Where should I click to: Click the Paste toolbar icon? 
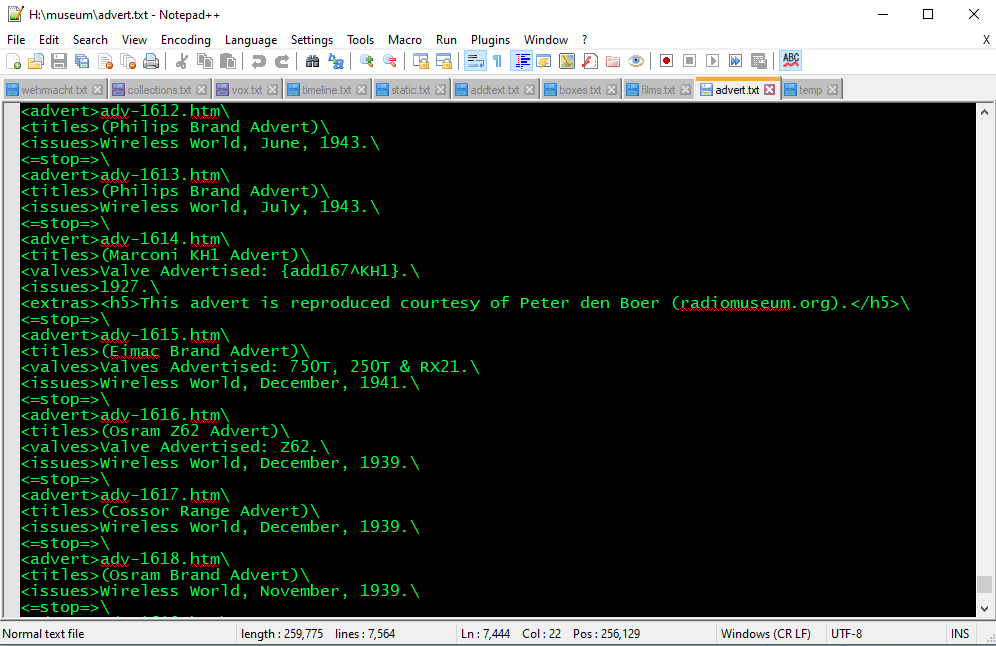click(227, 61)
